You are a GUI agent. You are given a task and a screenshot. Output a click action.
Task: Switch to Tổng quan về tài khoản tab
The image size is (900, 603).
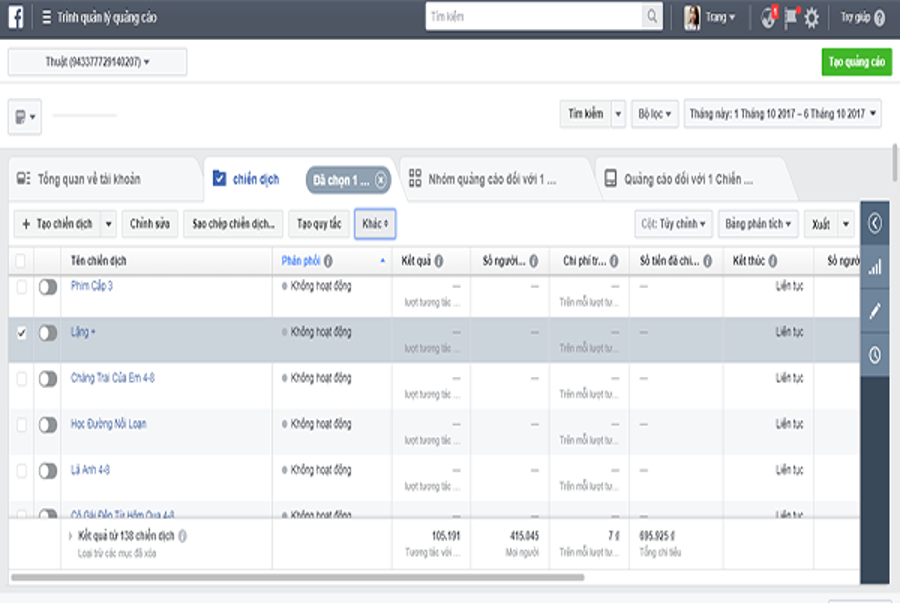pyautogui.click(x=105, y=180)
